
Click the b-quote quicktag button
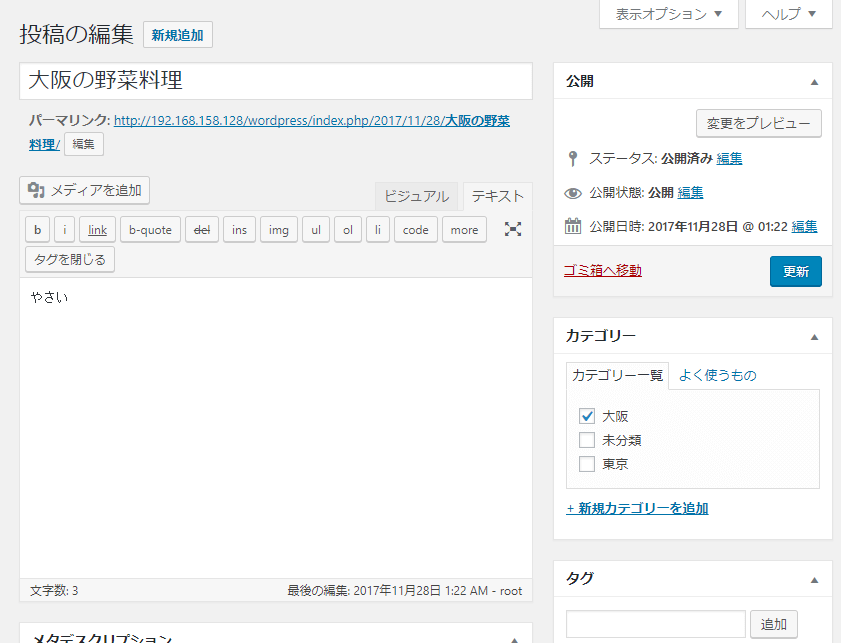(150, 230)
